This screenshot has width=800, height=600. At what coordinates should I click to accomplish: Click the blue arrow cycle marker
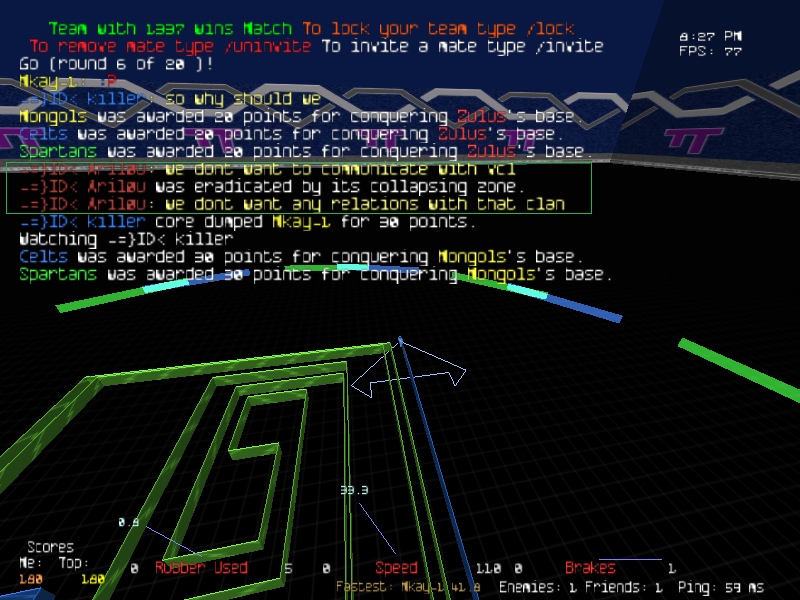pos(408,372)
